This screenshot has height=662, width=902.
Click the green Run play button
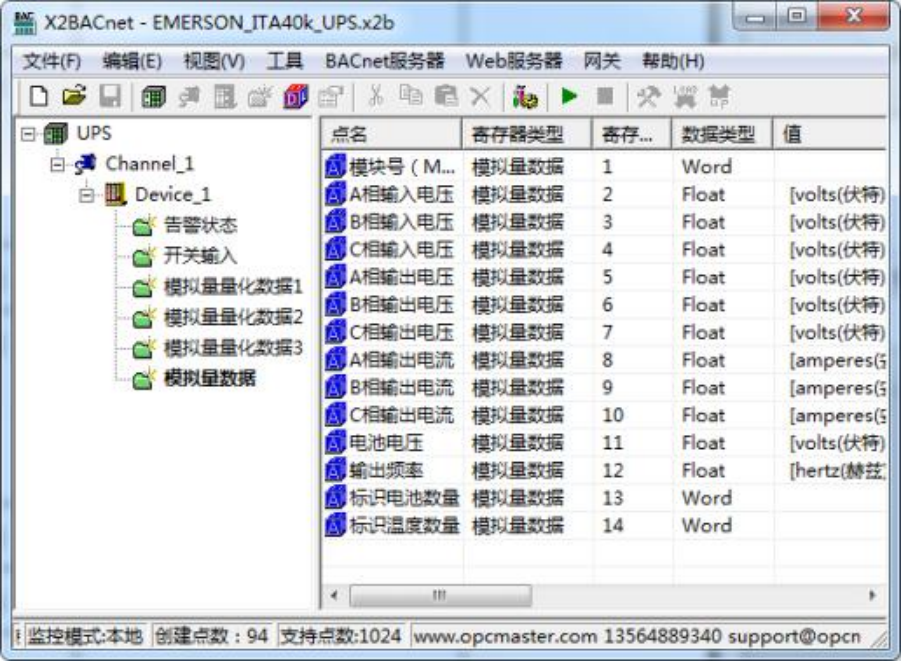(569, 97)
